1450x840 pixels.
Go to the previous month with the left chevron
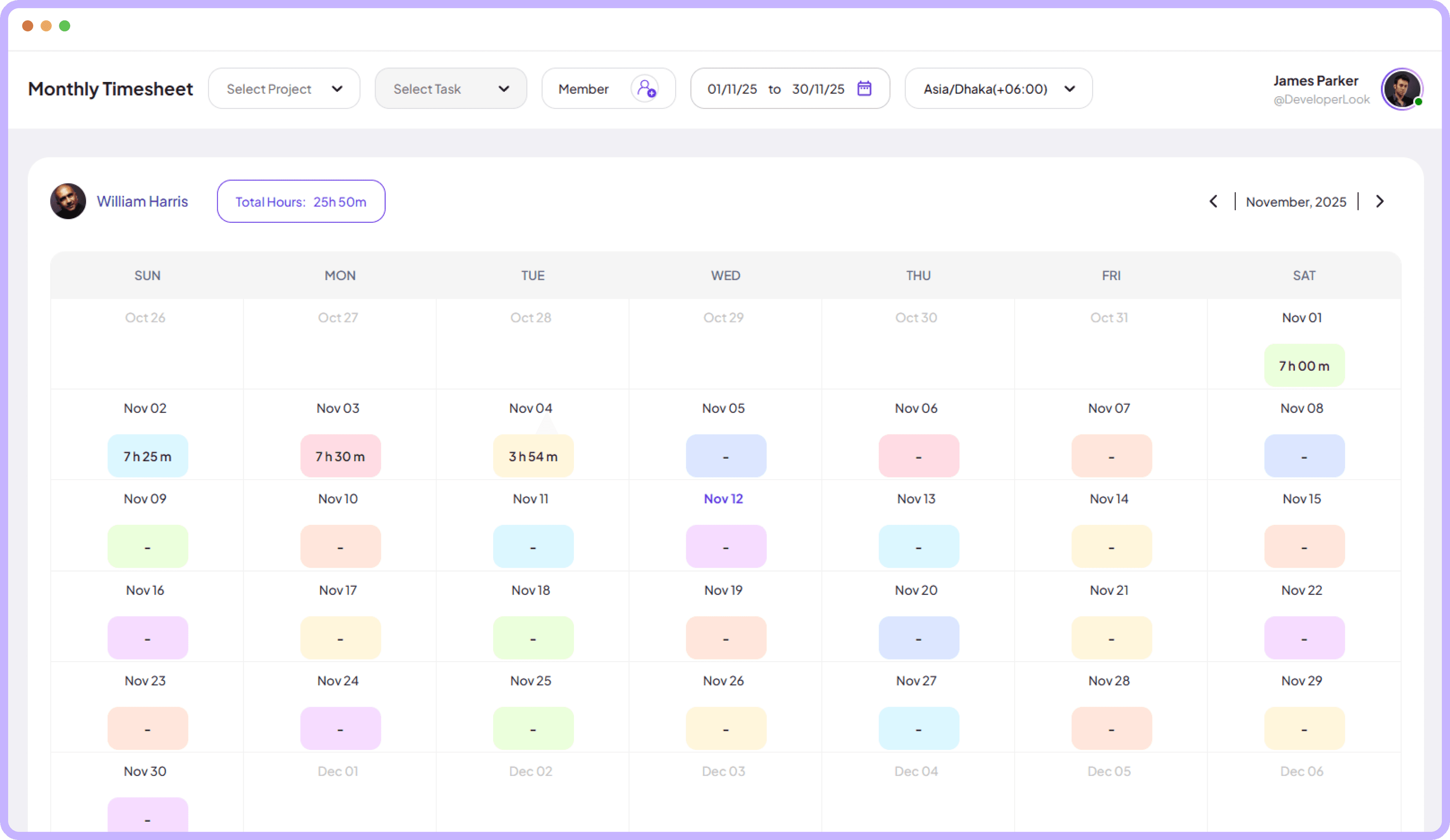pyautogui.click(x=1214, y=201)
